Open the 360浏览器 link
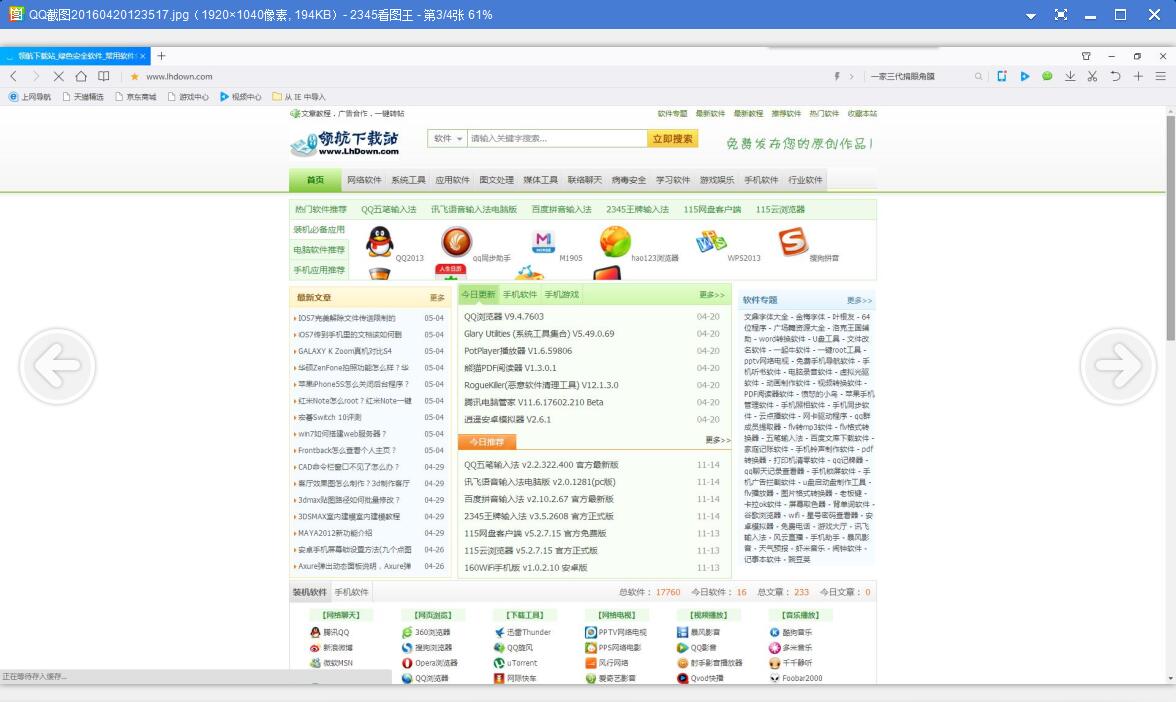 coord(427,632)
